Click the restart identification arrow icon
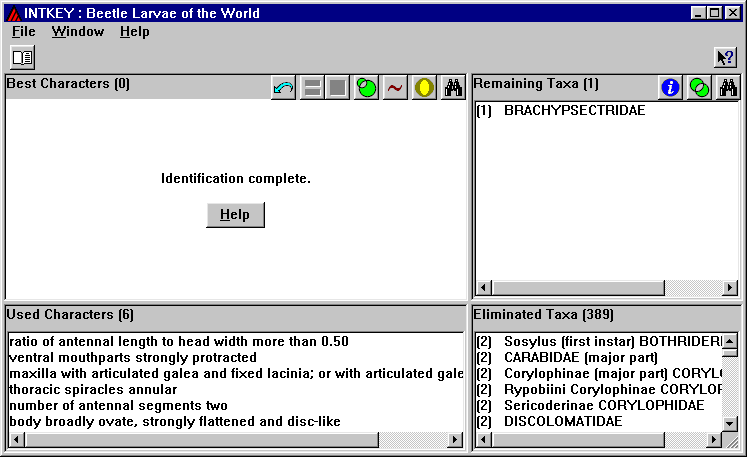 [283, 88]
